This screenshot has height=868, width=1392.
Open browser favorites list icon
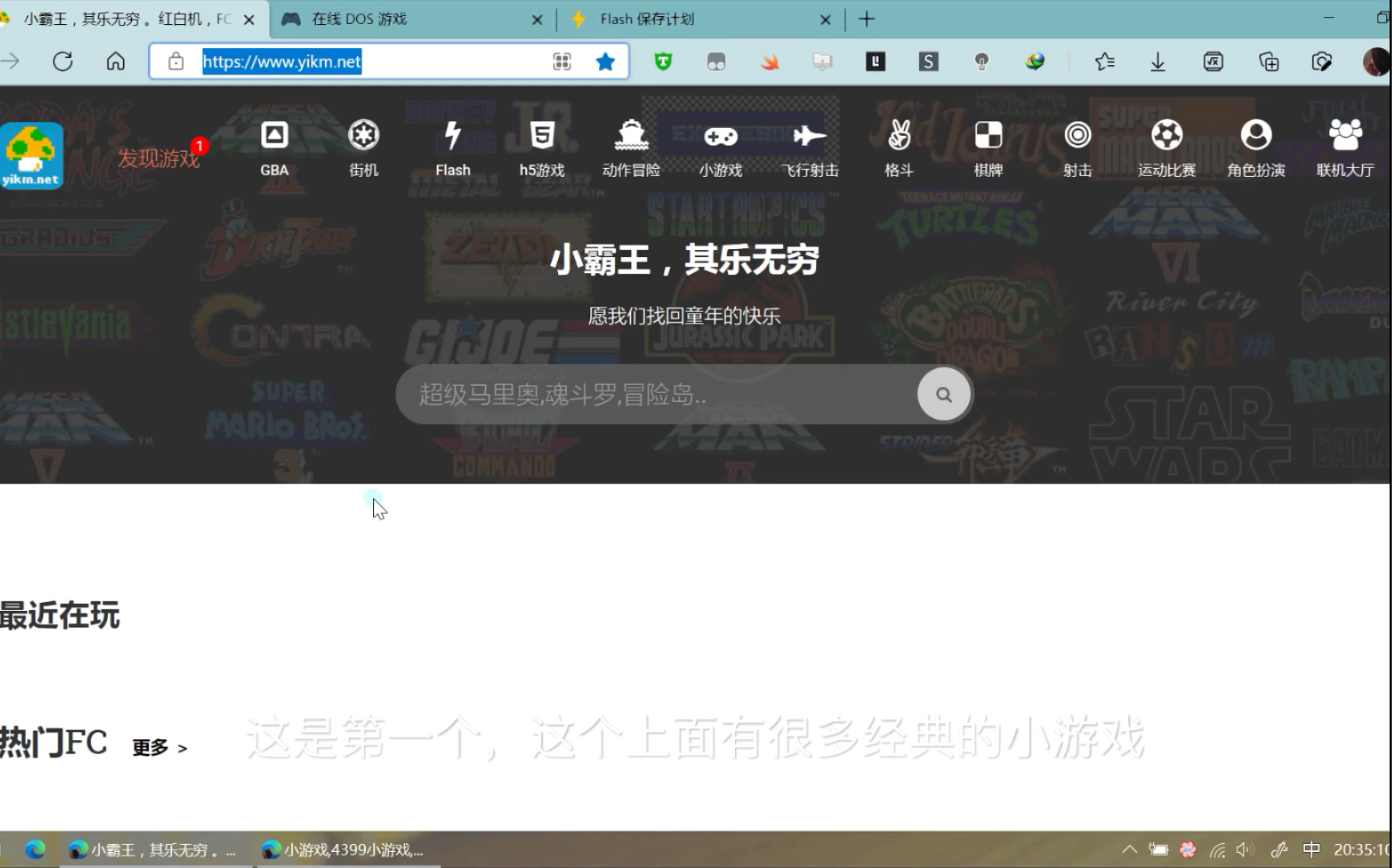1105,61
